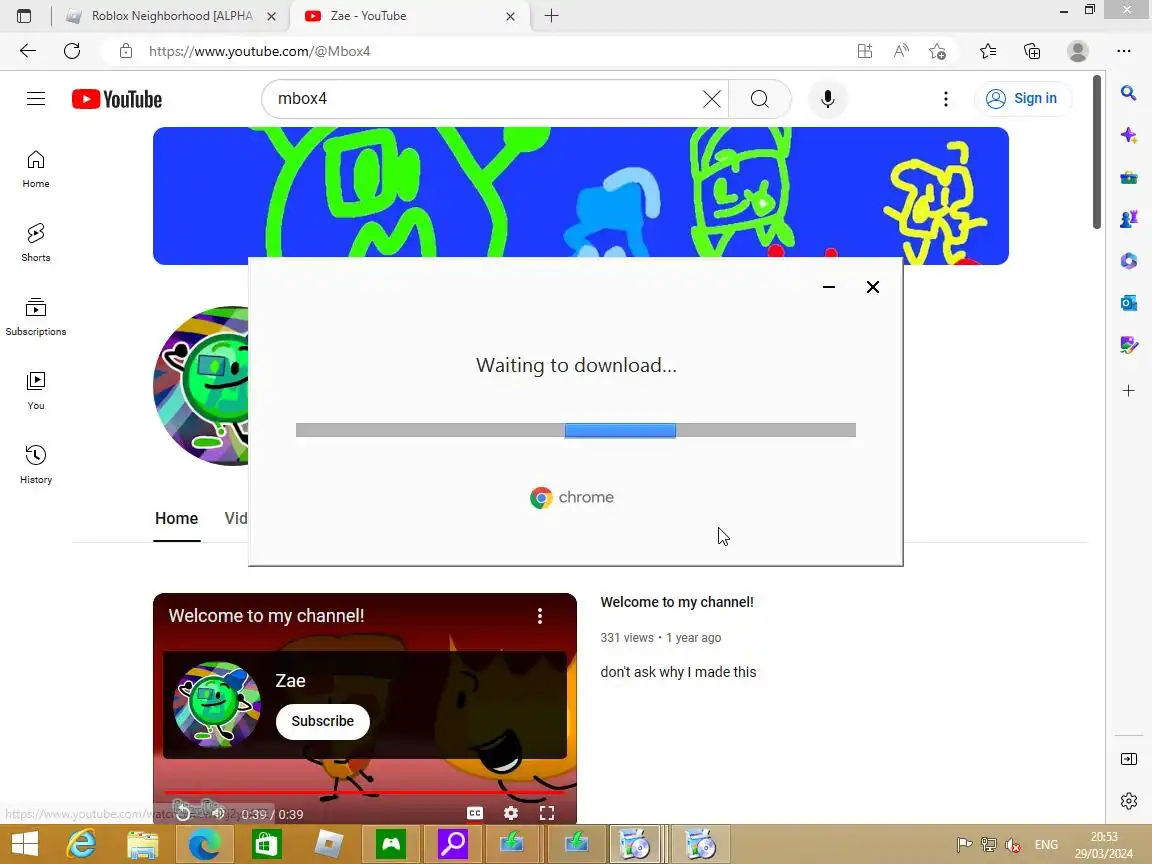
Task: Launch Internet Explorer from taskbar
Action: [82, 844]
